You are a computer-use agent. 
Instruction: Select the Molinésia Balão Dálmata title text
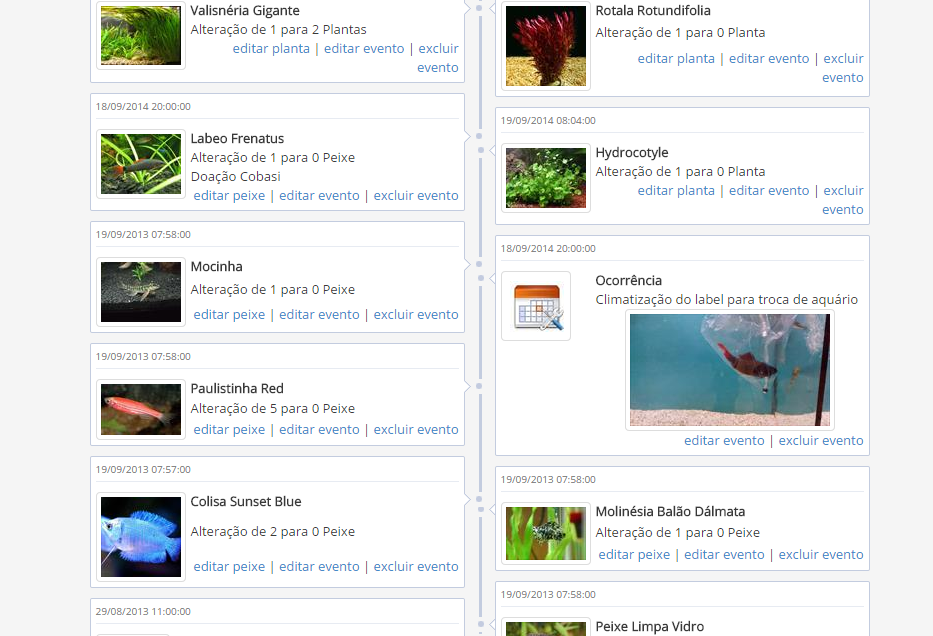(671, 512)
